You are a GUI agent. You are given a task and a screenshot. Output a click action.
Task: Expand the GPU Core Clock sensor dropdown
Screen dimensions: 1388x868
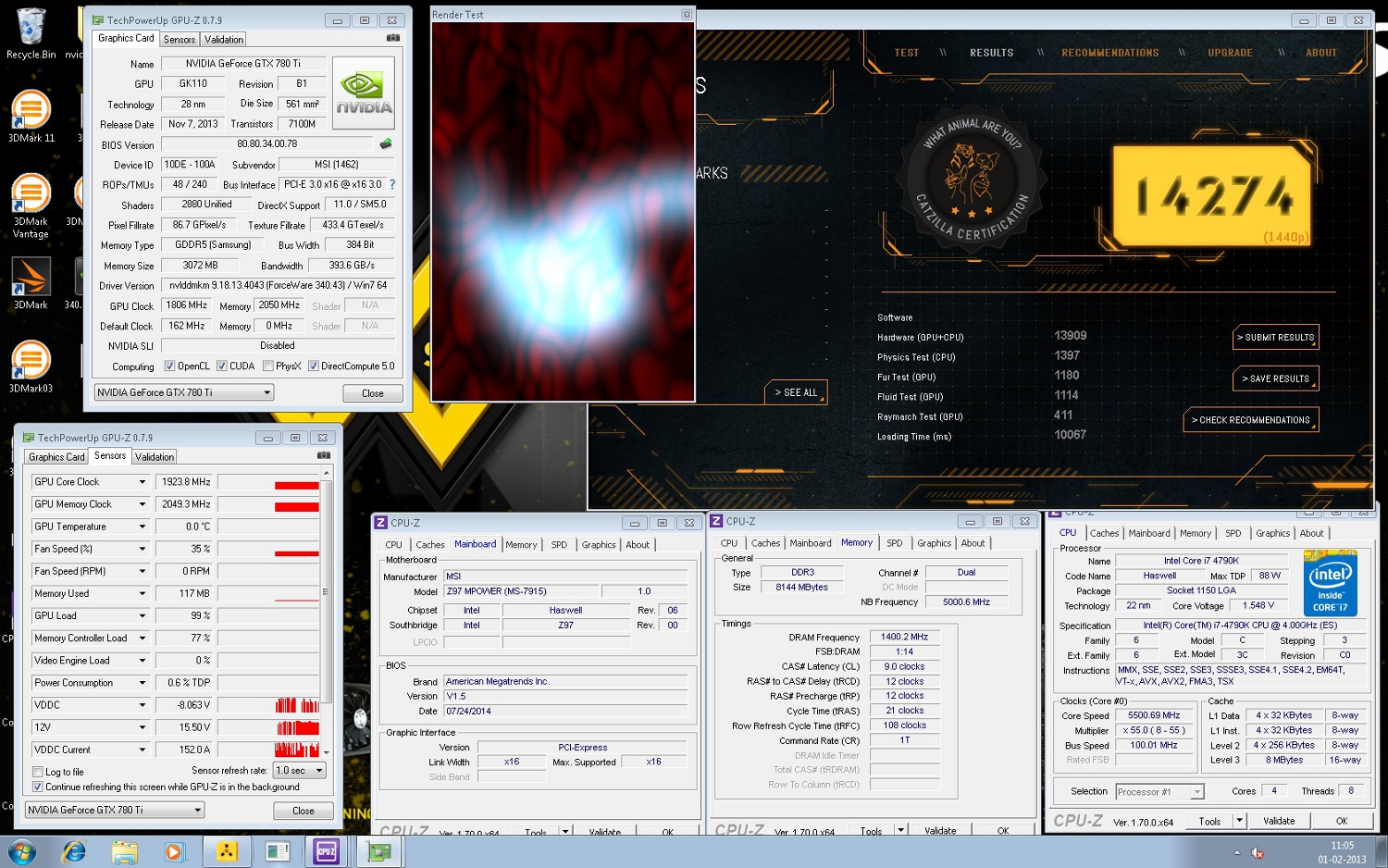[143, 482]
